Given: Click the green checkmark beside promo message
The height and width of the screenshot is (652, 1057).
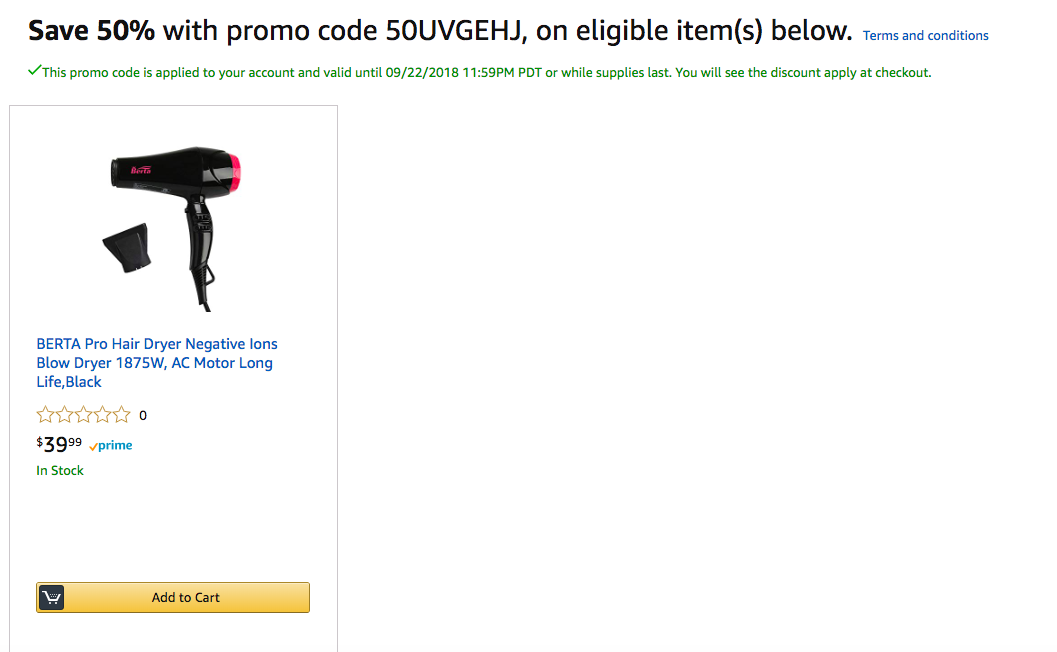Looking at the screenshot, I should 35,71.
